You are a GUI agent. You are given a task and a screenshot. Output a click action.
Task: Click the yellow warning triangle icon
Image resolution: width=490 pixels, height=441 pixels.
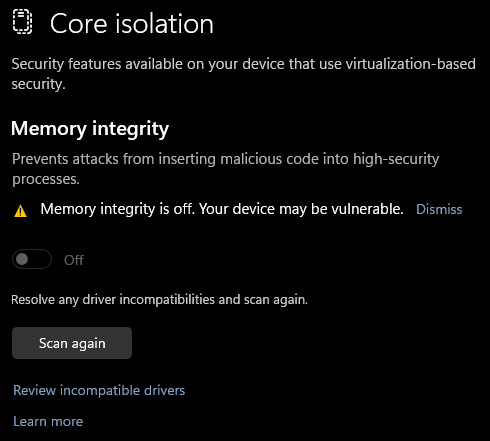(21, 211)
